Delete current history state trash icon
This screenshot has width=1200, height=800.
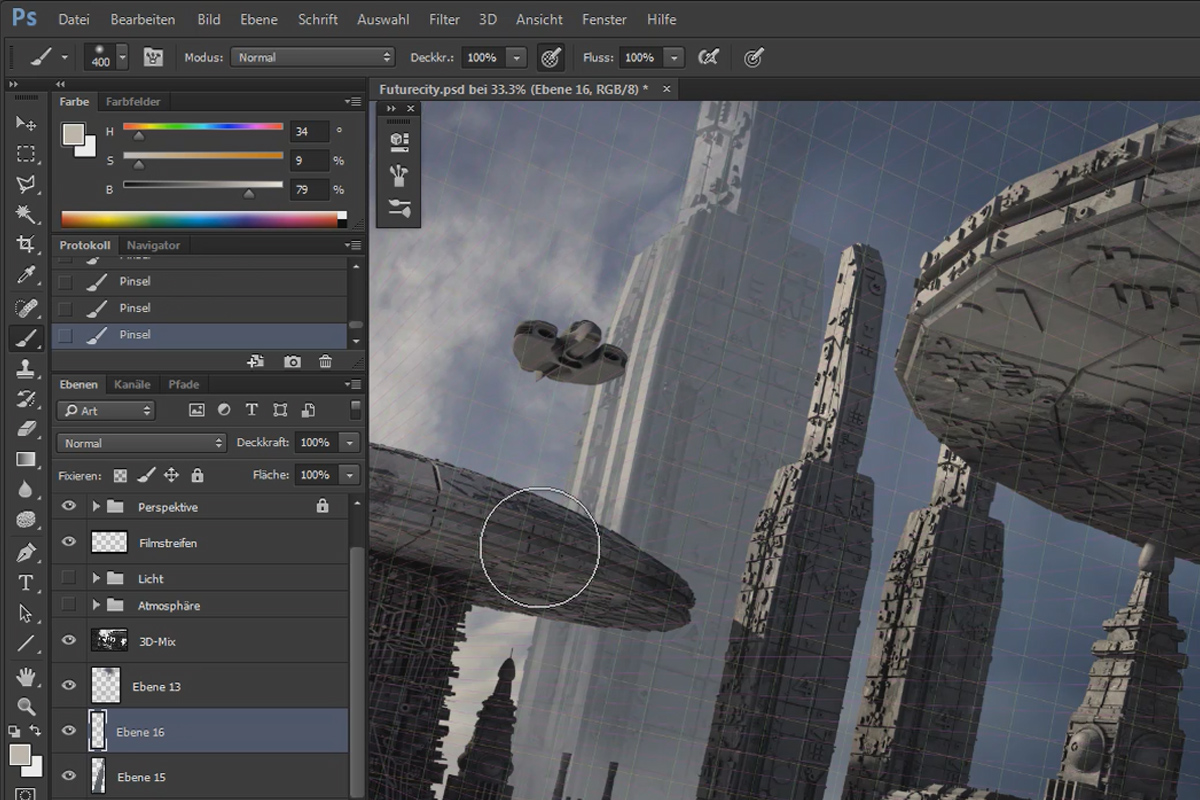click(325, 361)
